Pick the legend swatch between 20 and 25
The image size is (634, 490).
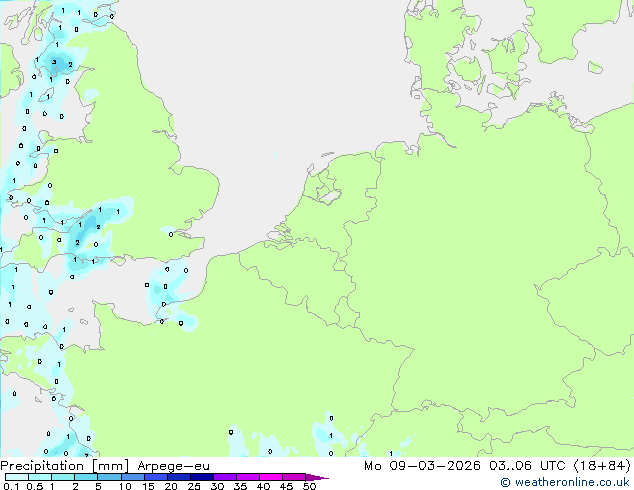[x=178, y=477]
